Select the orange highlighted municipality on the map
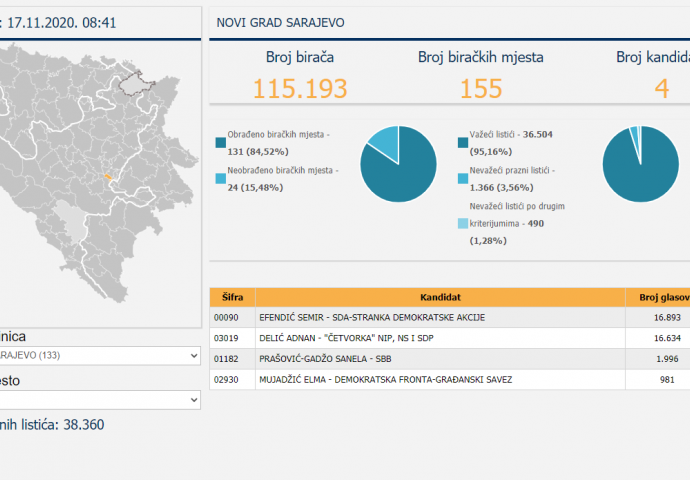Image resolution: width=690 pixels, height=480 pixels. coord(105,179)
